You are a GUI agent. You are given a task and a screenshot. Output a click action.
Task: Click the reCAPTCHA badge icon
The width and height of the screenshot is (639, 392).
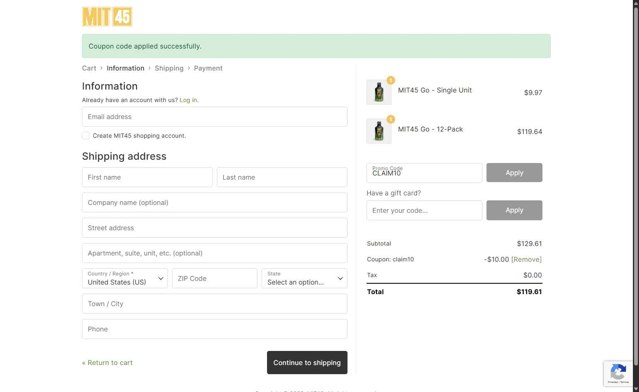(x=618, y=373)
